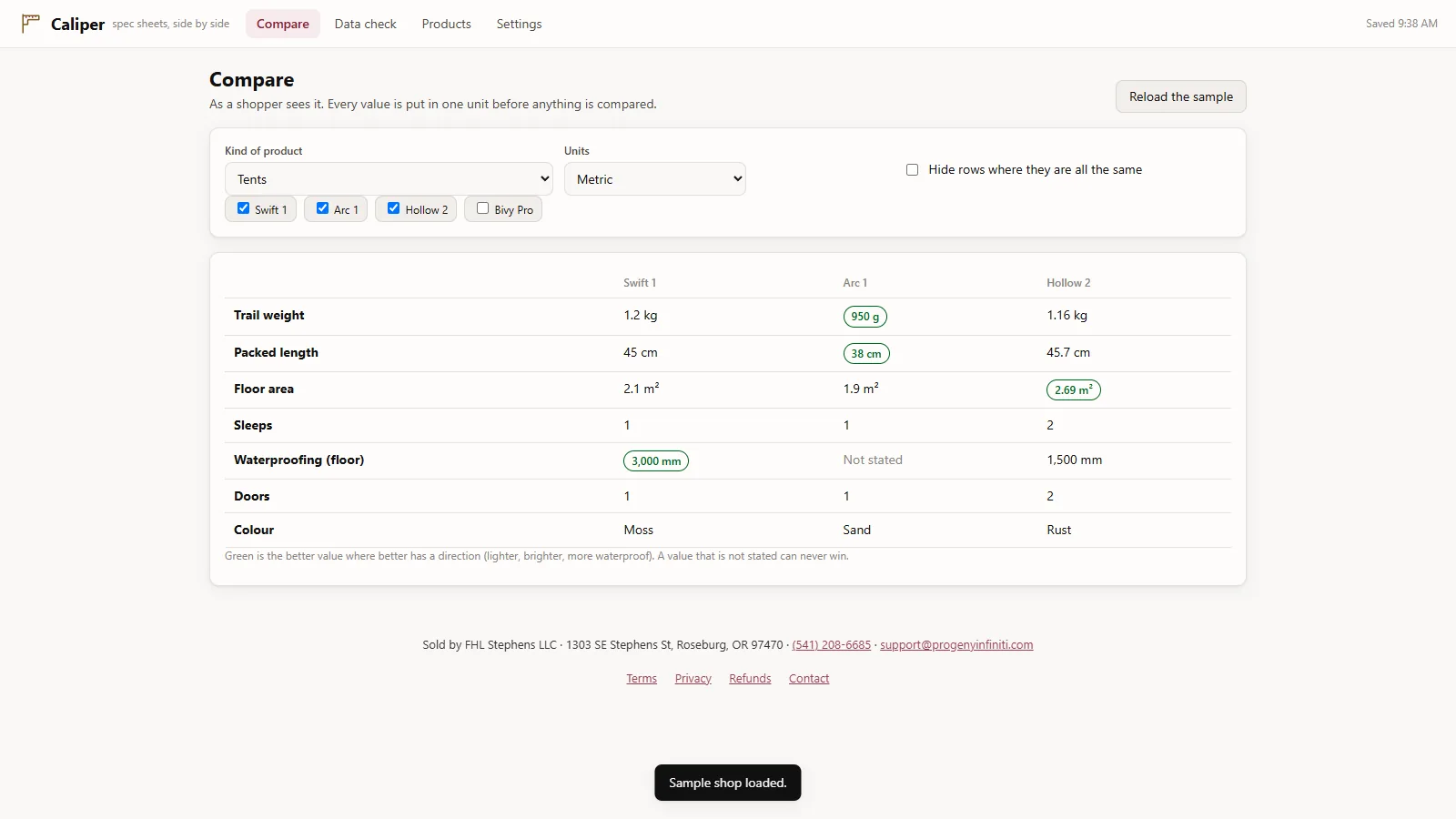
Task: Open the Contact link
Action: [x=809, y=679]
